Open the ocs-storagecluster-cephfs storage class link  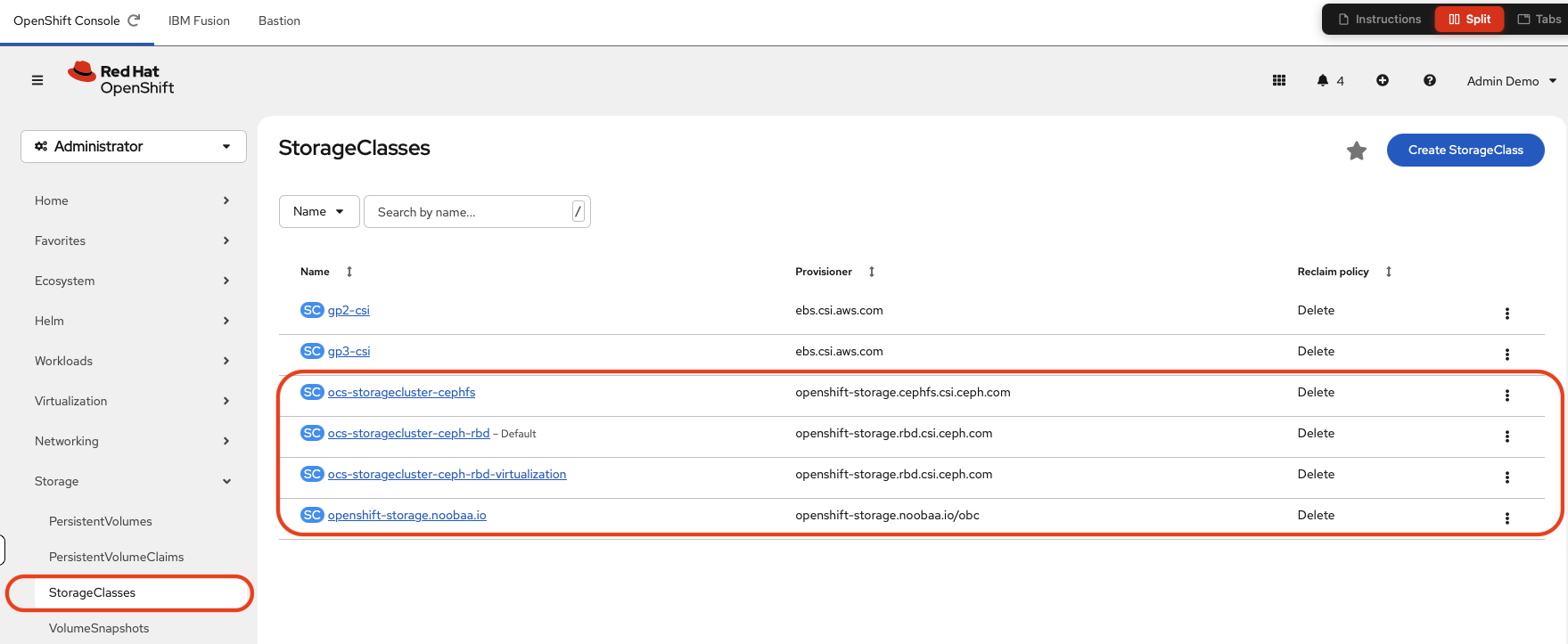pyautogui.click(x=401, y=392)
